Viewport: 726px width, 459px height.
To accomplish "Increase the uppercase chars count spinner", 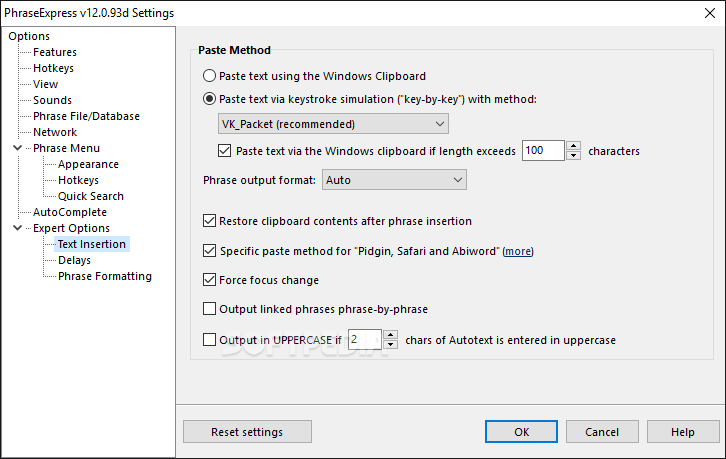I will coord(391,334).
